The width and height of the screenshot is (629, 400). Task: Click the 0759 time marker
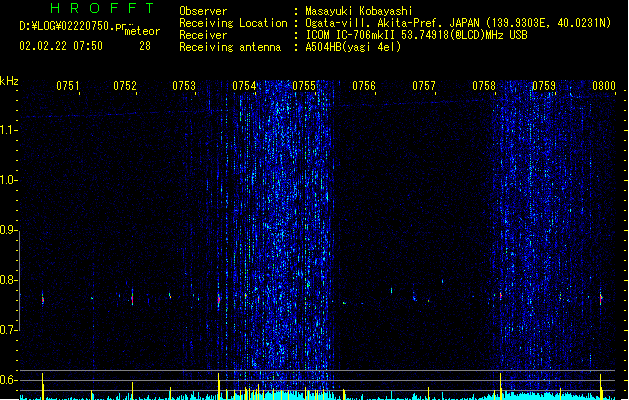[x=544, y=86]
